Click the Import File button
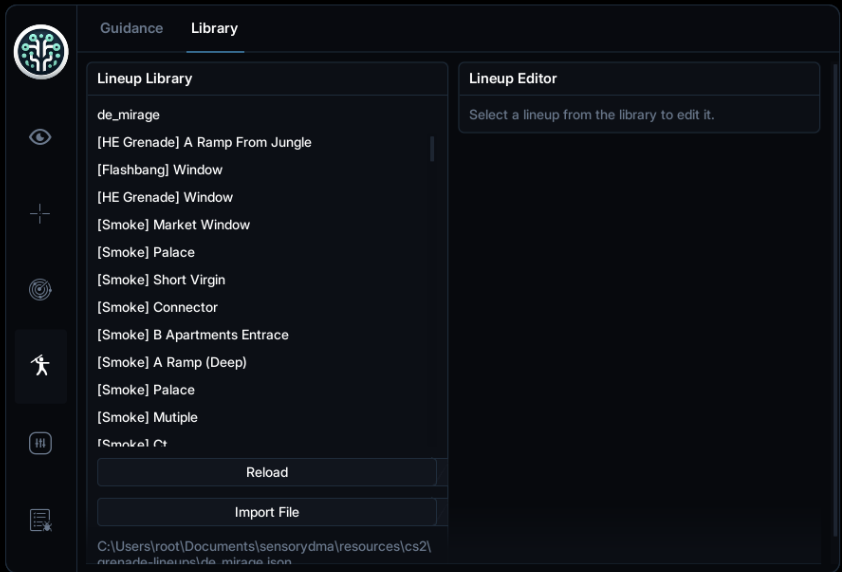Screen dimensions: 842x572 pos(267,512)
